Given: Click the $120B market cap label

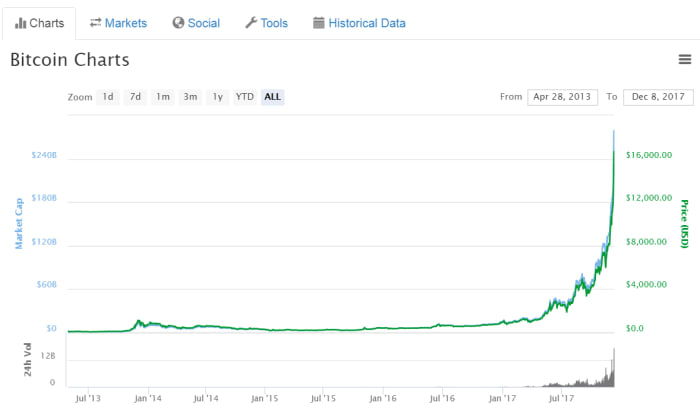Looking at the screenshot, I should tap(44, 242).
